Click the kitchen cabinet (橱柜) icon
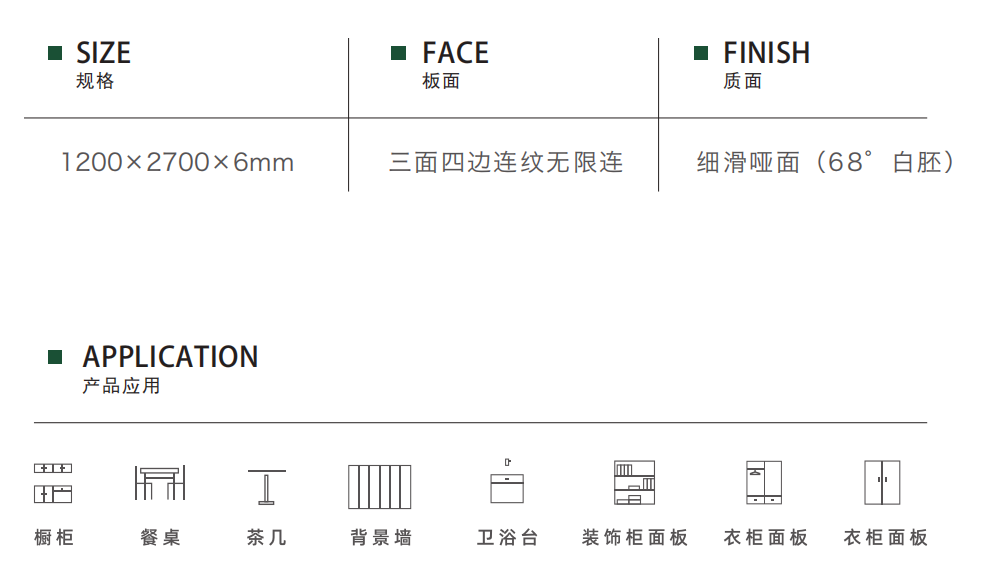Image resolution: width=982 pixels, height=576 pixels. click(53, 483)
